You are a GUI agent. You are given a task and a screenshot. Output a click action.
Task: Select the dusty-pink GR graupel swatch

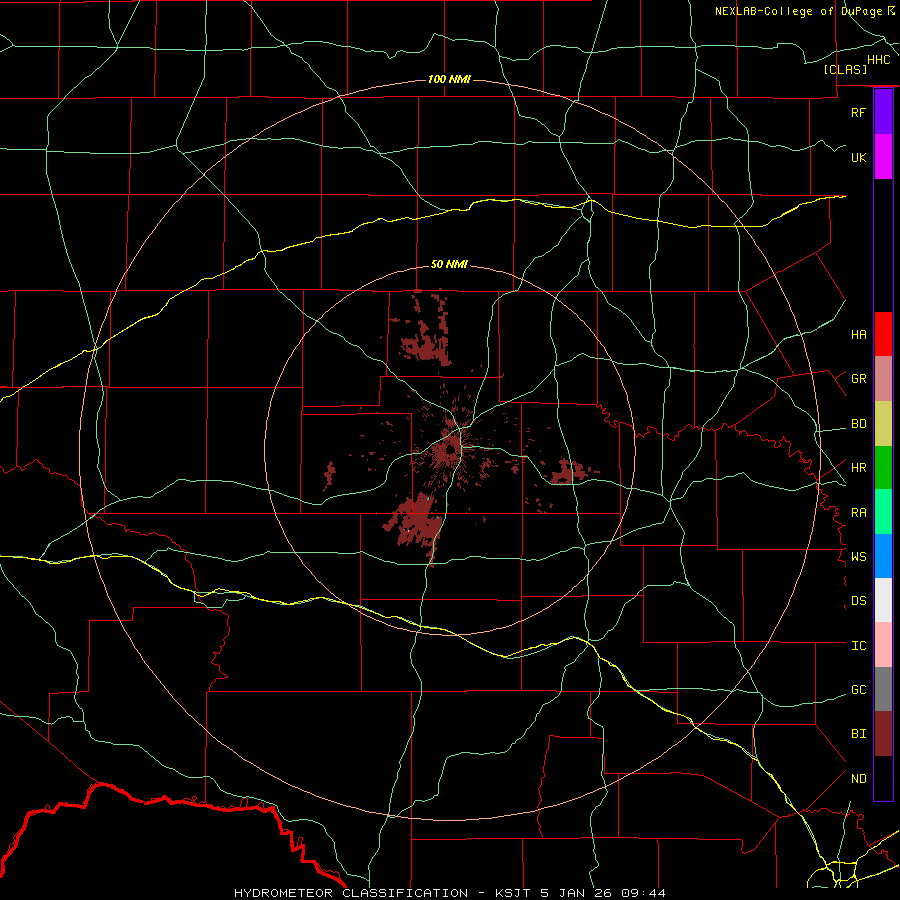tap(883, 379)
